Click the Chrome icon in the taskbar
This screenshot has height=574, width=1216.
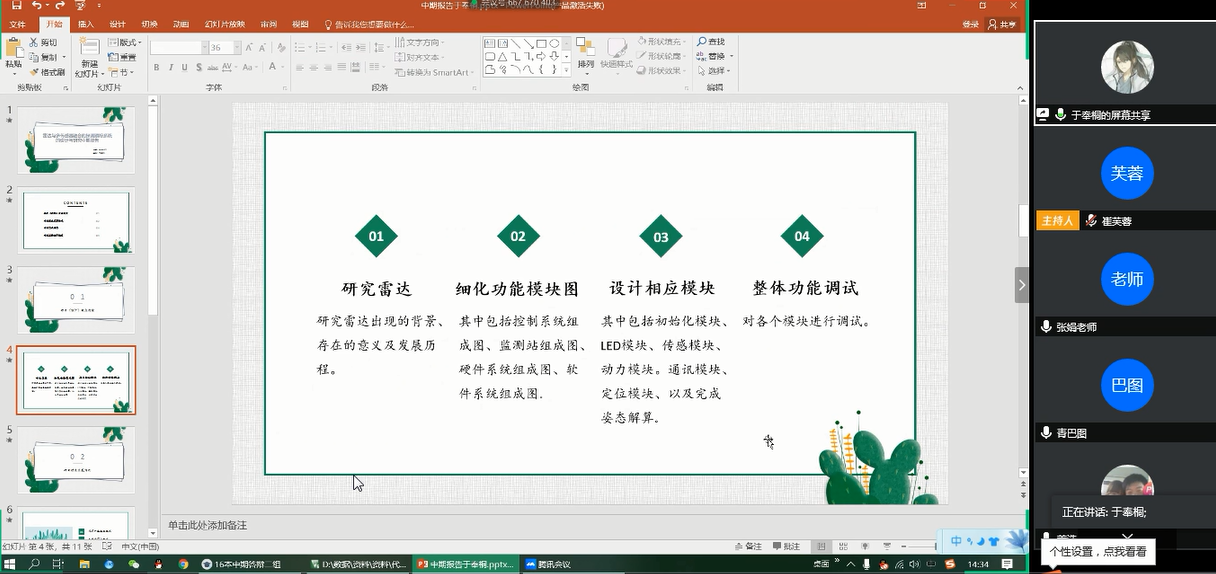(182, 564)
